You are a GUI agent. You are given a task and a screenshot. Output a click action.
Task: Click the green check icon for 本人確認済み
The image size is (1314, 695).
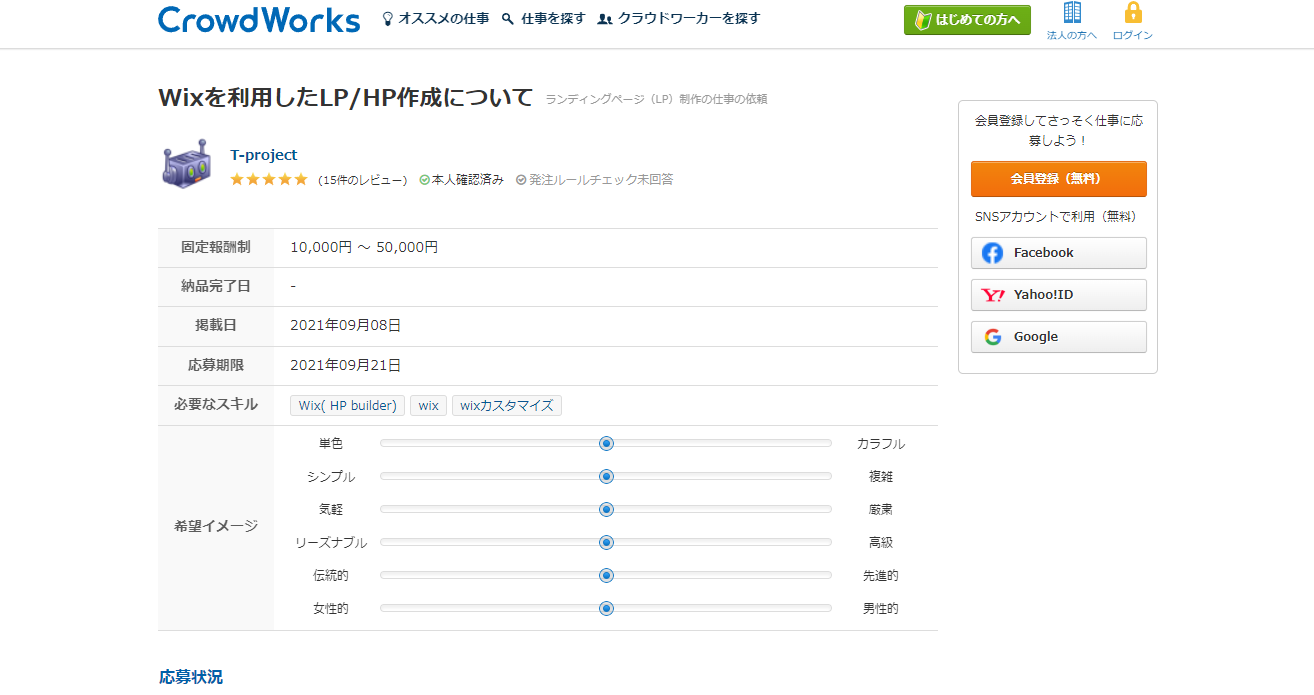point(424,180)
